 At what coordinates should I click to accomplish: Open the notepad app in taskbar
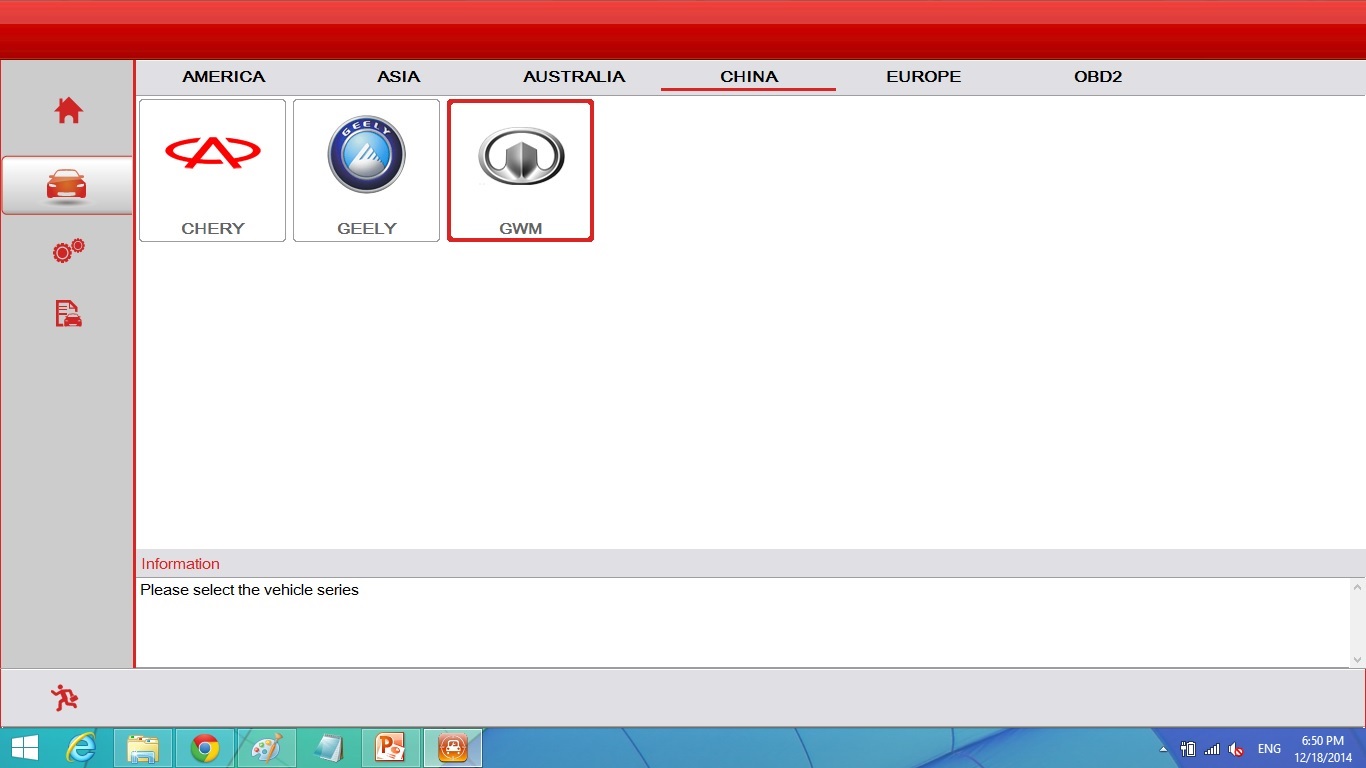click(x=329, y=747)
